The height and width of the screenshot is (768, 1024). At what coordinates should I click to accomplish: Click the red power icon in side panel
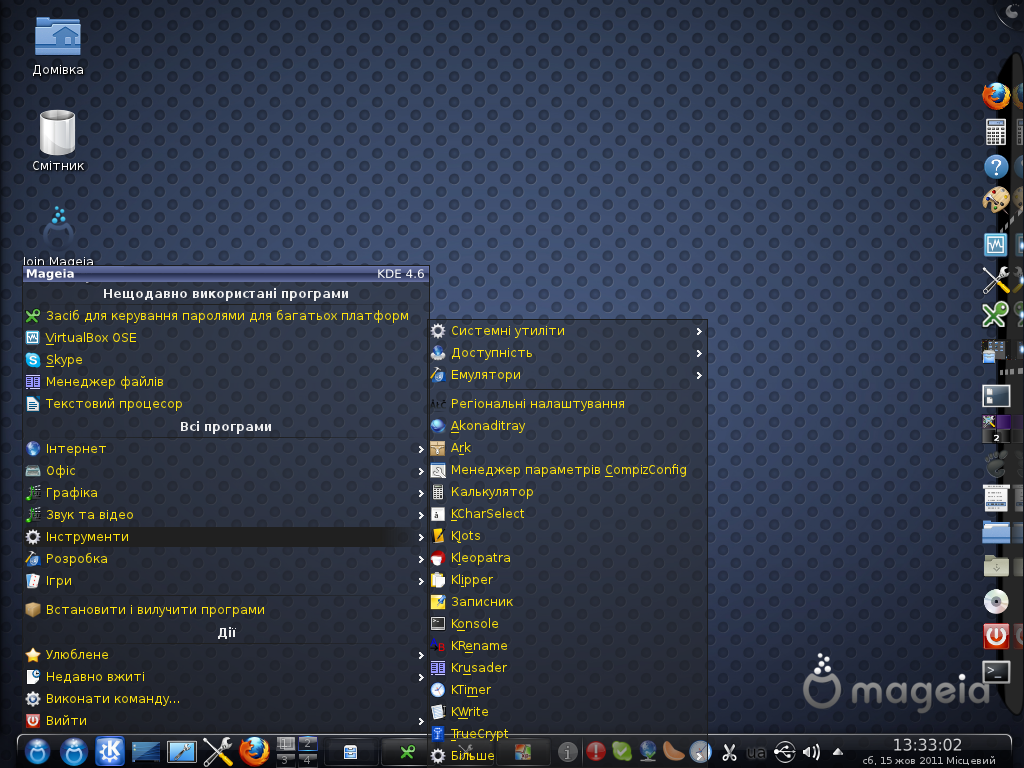point(995,635)
